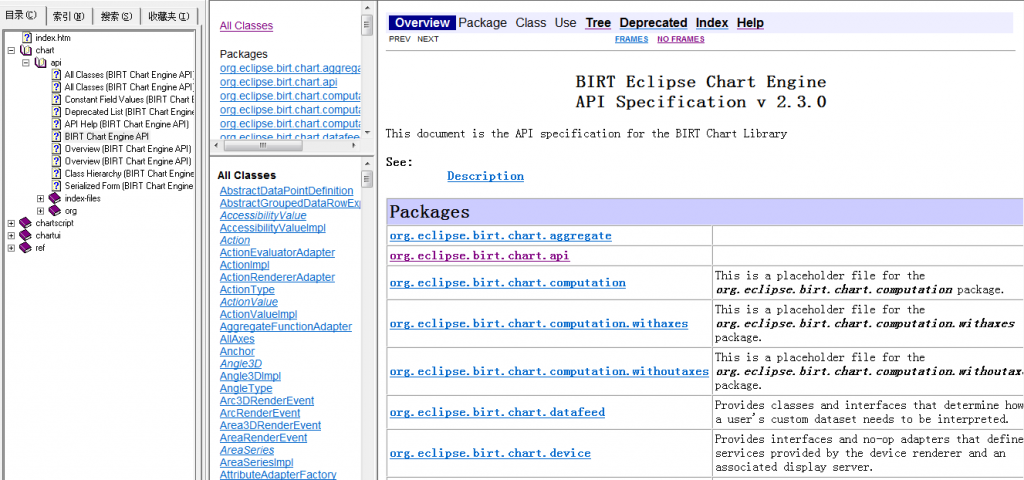1024x480 pixels.
Task: Open org.eclipse.birt.chart.api in packages frame
Action: [x=278, y=82]
